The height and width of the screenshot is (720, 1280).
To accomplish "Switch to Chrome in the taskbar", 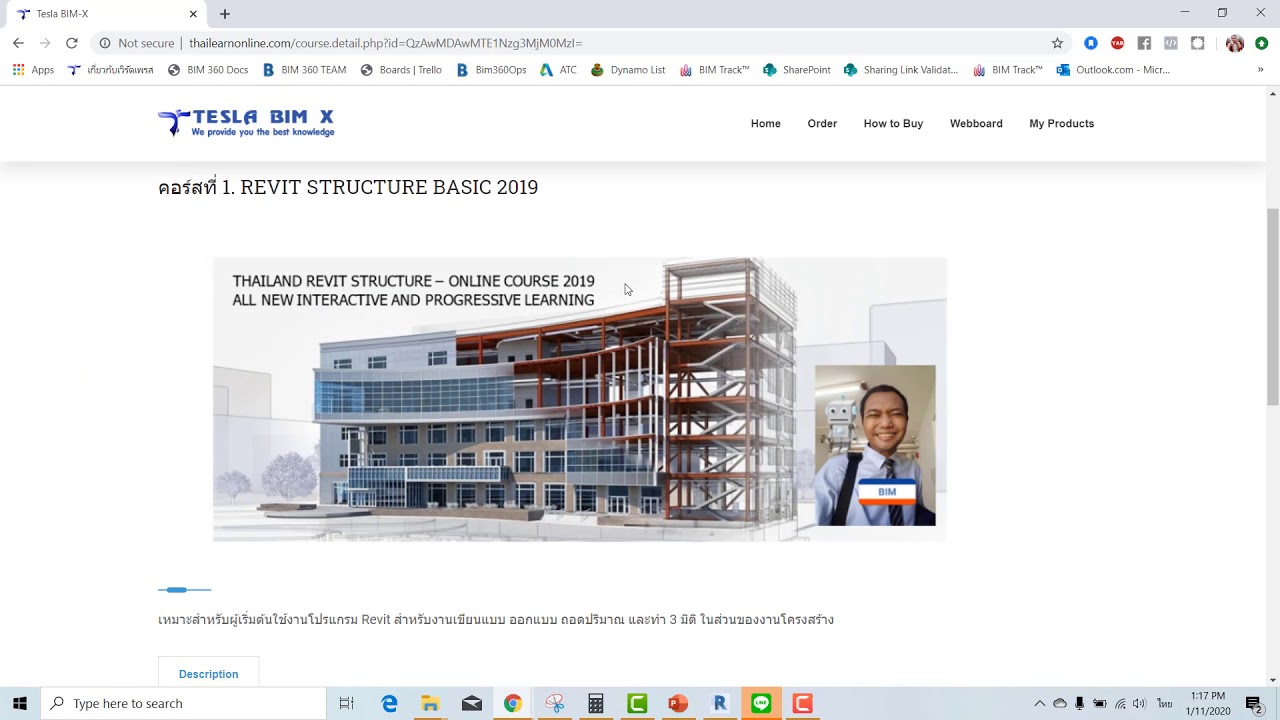I will [x=512, y=704].
